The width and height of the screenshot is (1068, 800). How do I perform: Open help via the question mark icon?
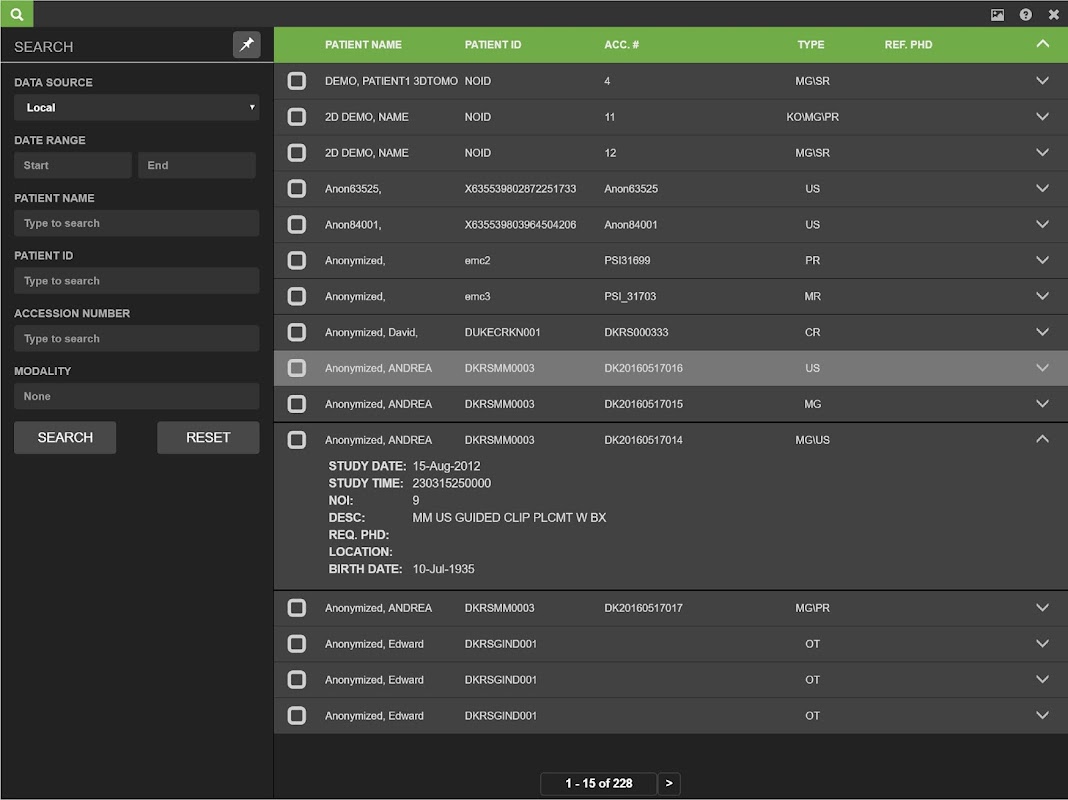pos(1025,14)
